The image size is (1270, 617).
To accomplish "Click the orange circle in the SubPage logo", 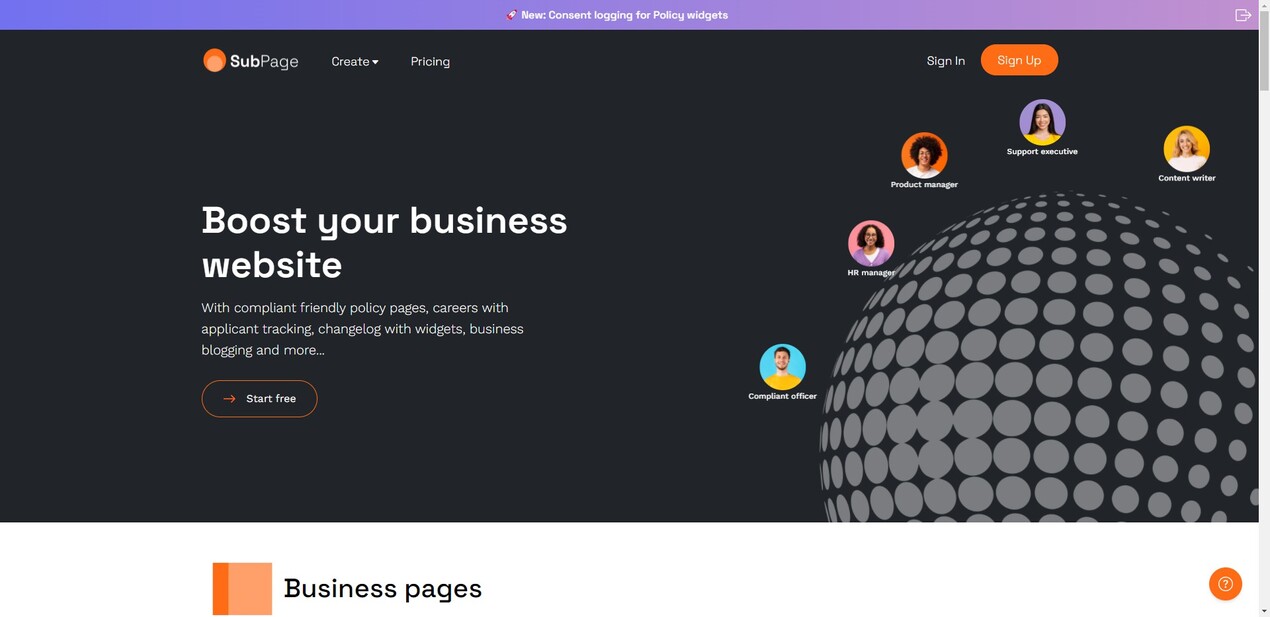I will coord(215,60).
